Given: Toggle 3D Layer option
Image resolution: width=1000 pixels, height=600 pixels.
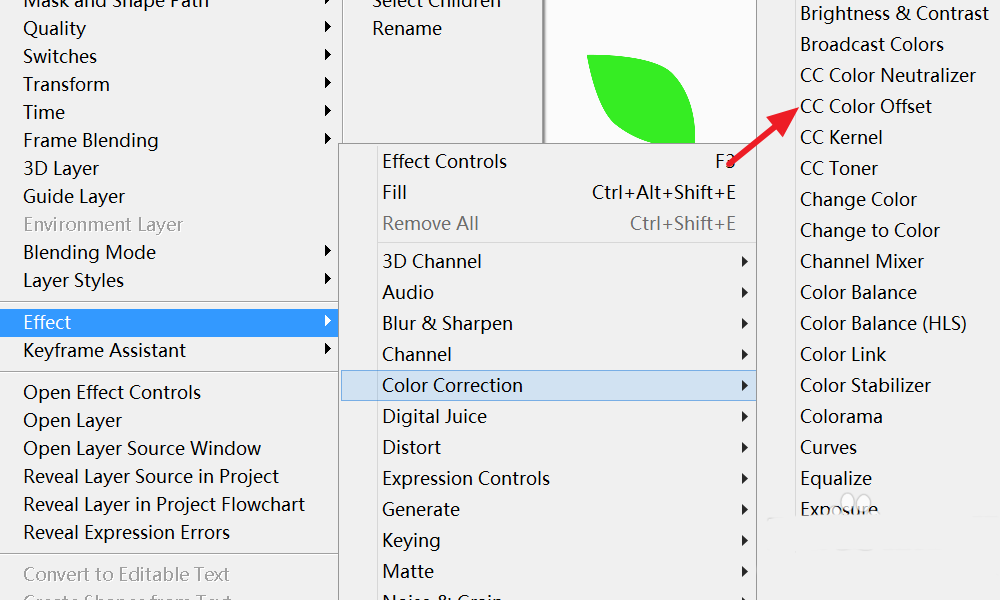Looking at the screenshot, I should click(x=61, y=168).
